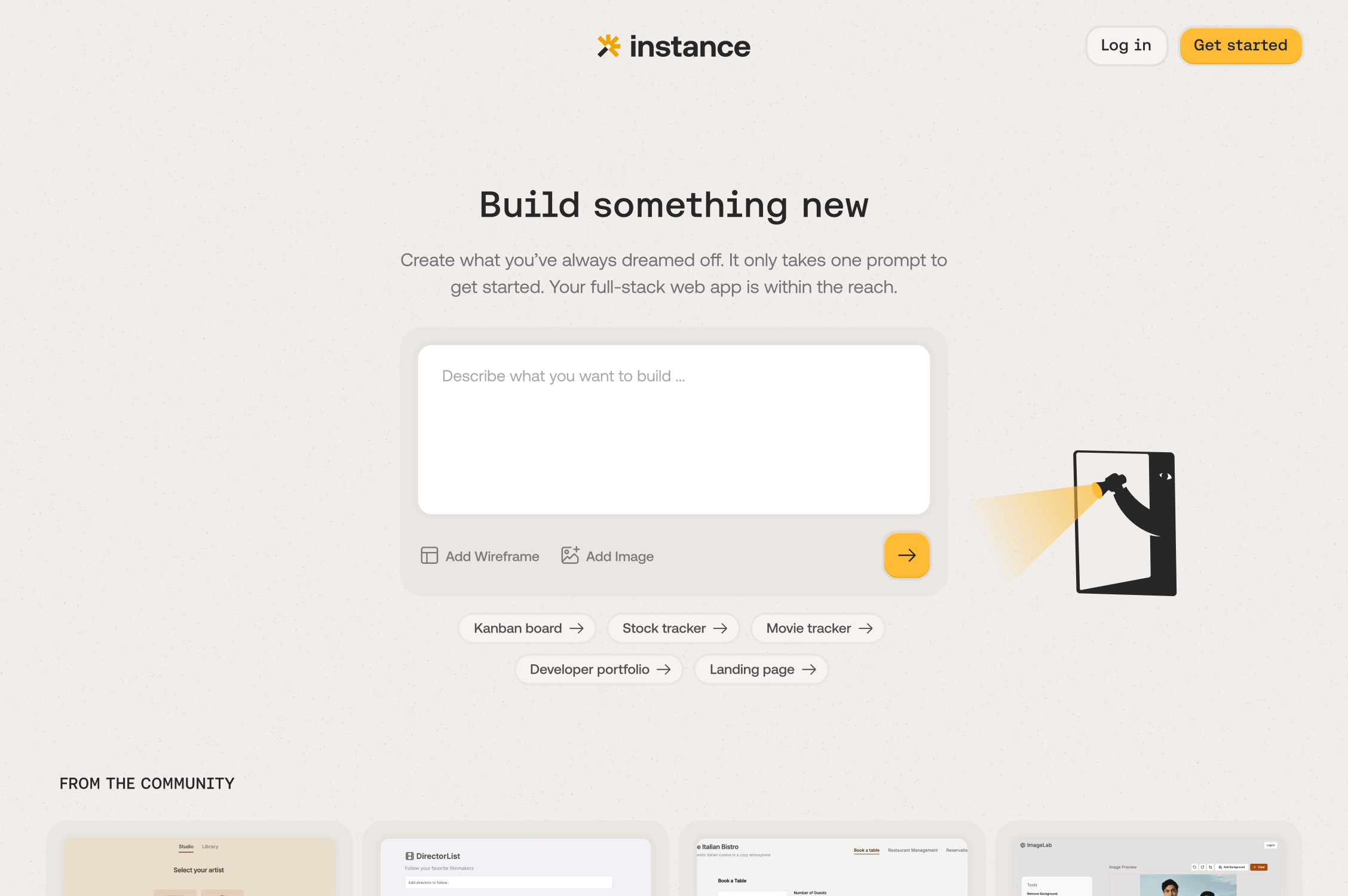The height and width of the screenshot is (896, 1348).
Task: Submit prompt with the yellow arrow button
Action: [x=906, y=555]
